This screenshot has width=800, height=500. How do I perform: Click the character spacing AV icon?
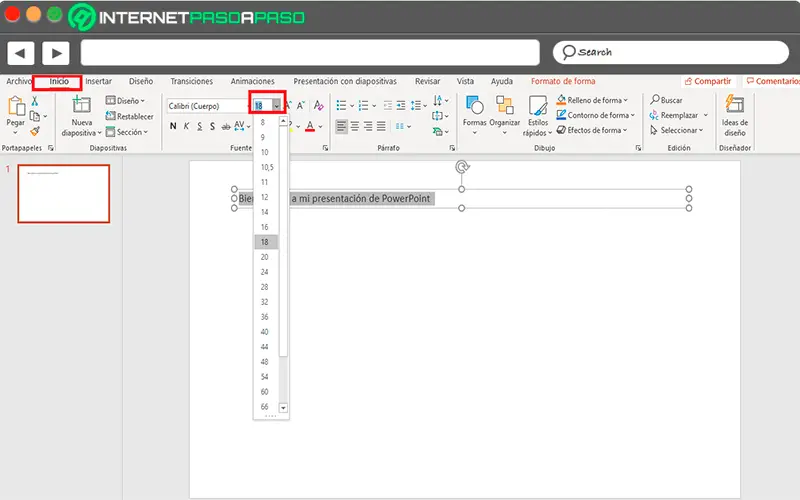(239, 126)
